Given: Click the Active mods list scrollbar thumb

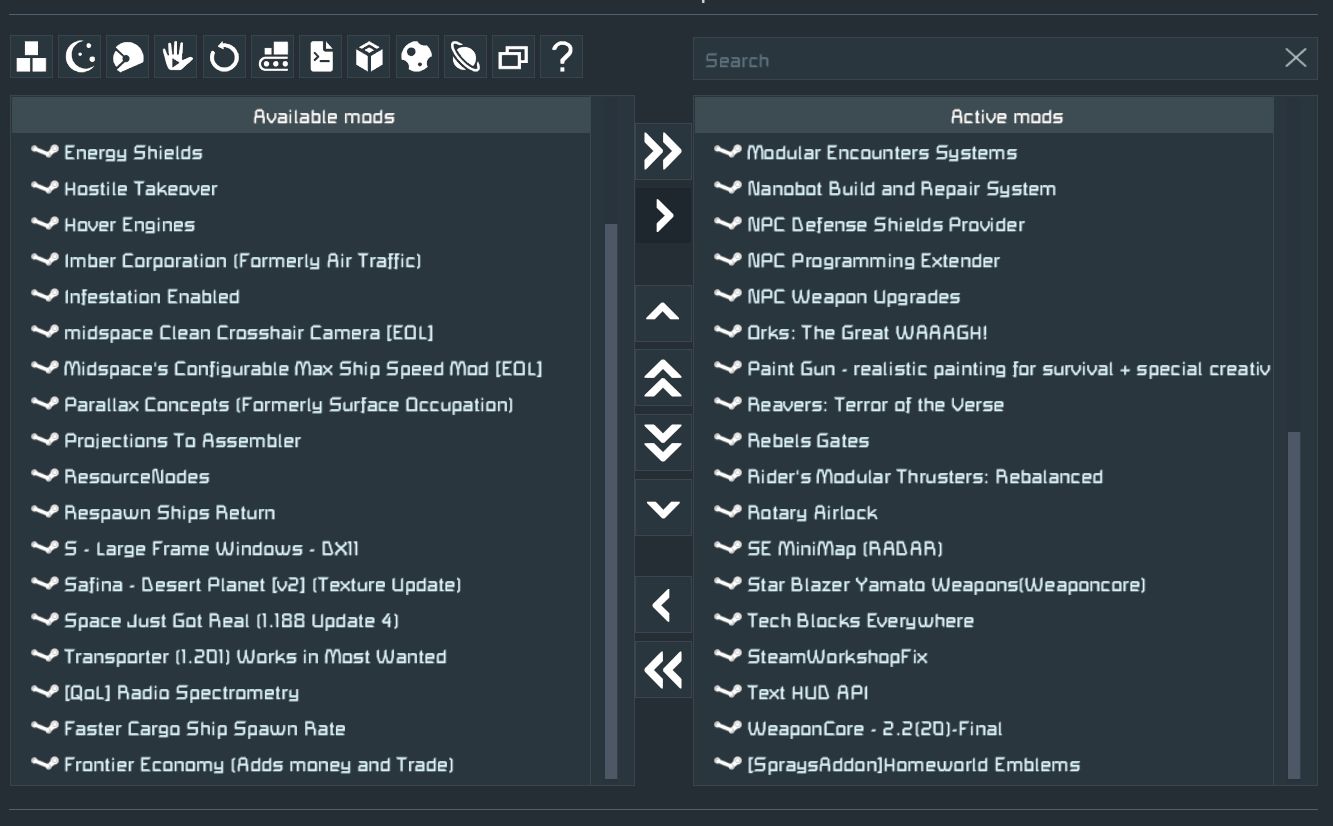Looking at the screenshot, I should coord(1294,604).
